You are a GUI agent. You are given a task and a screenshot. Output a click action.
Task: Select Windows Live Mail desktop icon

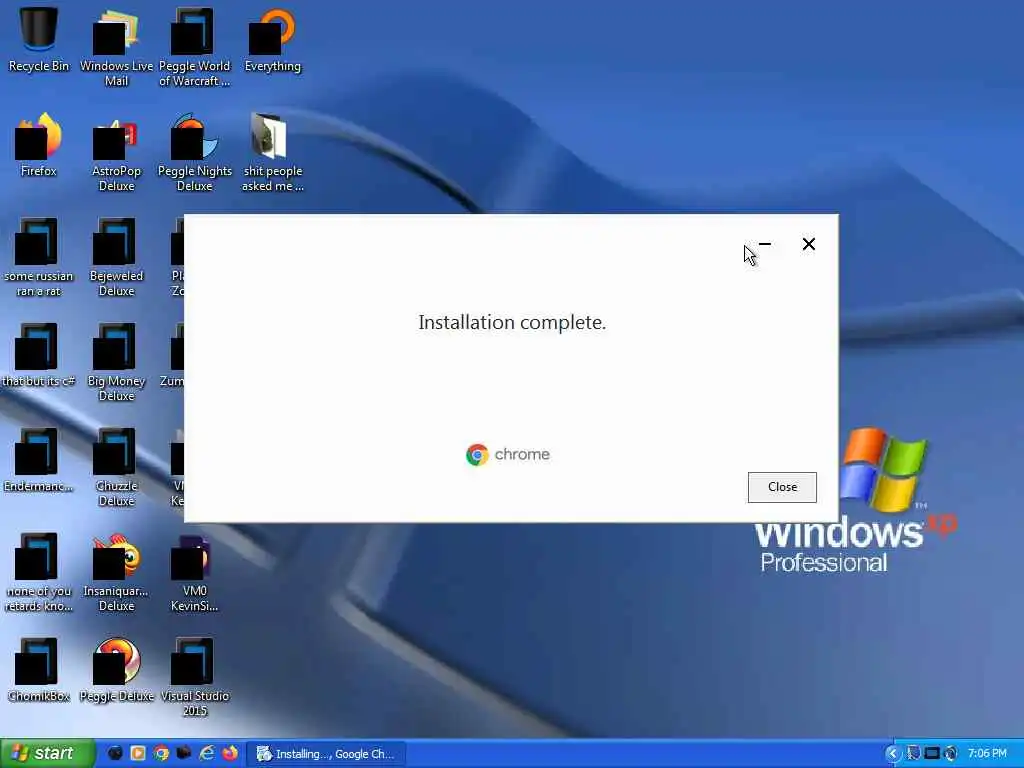[x=116, y=48]
